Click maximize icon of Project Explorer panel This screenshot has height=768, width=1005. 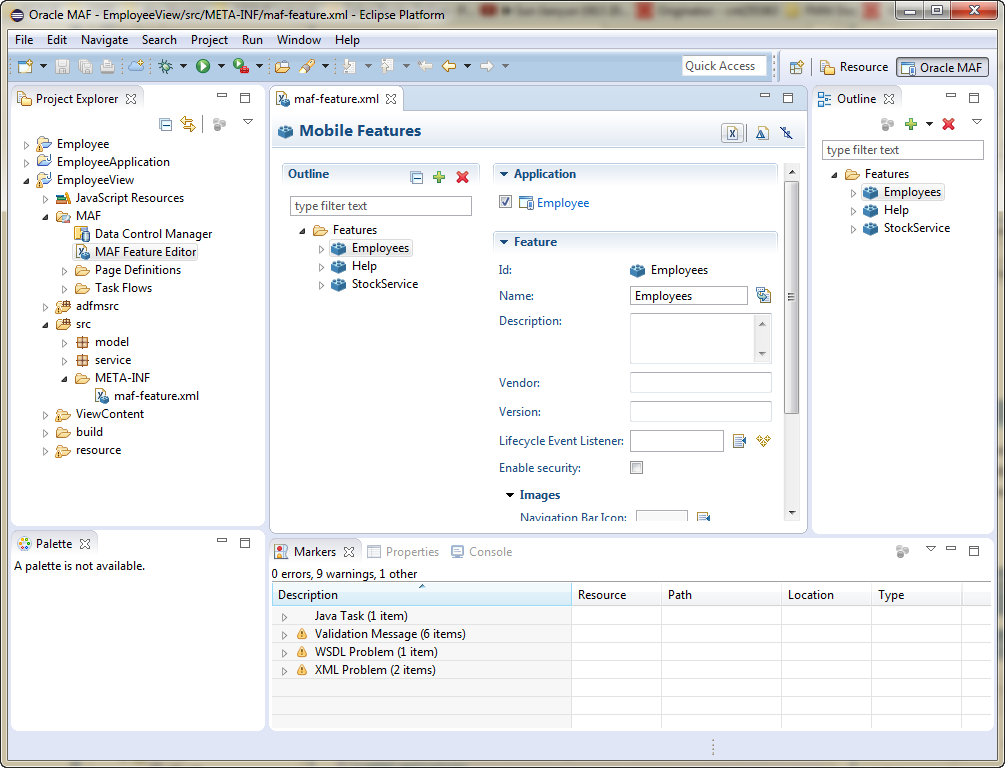tap(245, 98)
